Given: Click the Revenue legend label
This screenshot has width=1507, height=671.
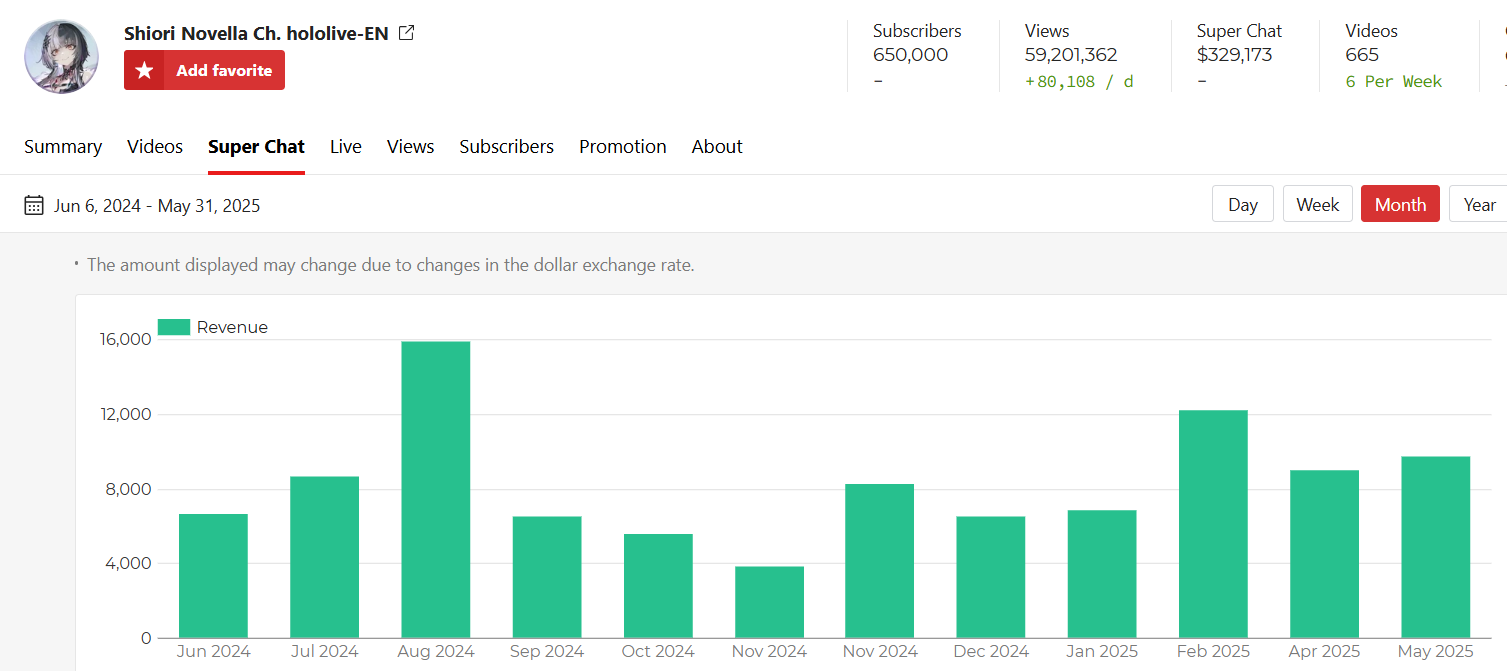Looking at the screenshot, I should pyautogui.click(x=232, y=327).
